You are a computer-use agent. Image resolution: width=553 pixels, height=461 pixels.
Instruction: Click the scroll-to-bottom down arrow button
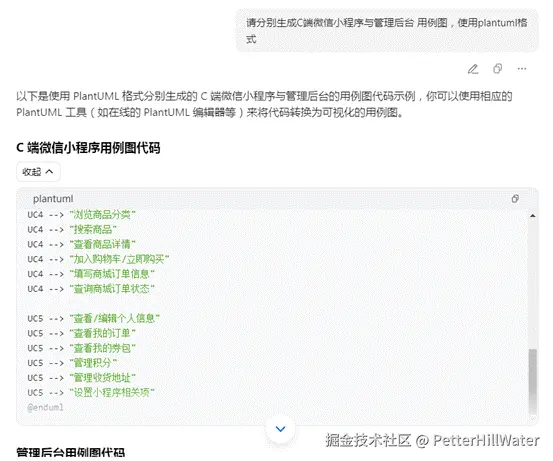280,429
